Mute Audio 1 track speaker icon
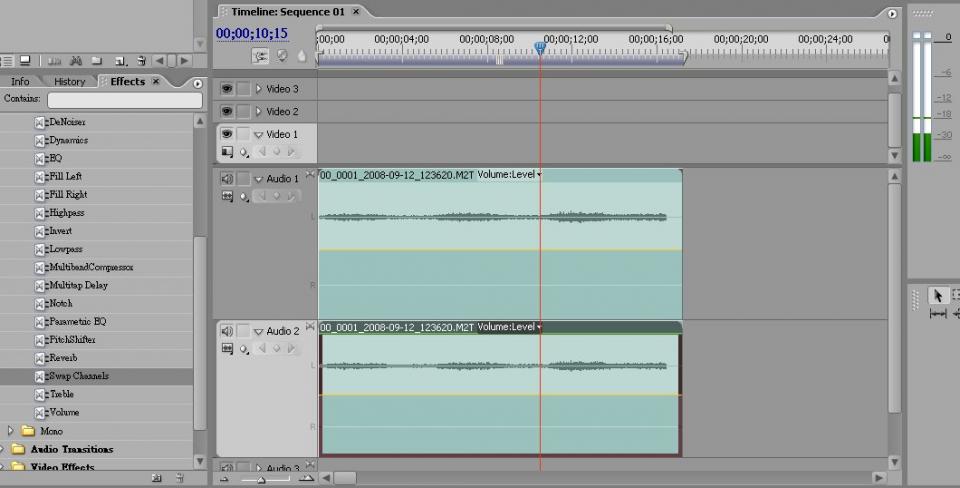The height and width of the screenshot is (488, 960). click(226, 179)
